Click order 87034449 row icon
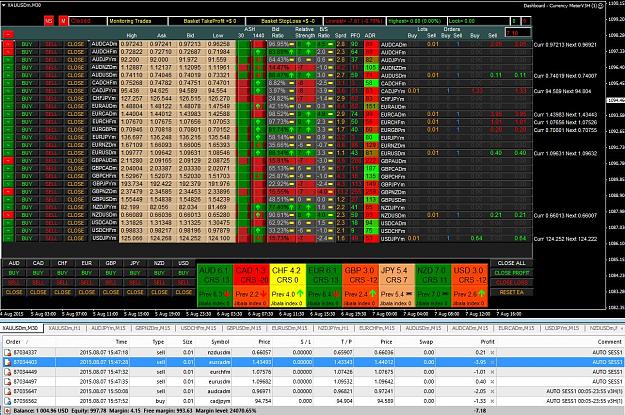Screen dimensions: 625x415 8,372
